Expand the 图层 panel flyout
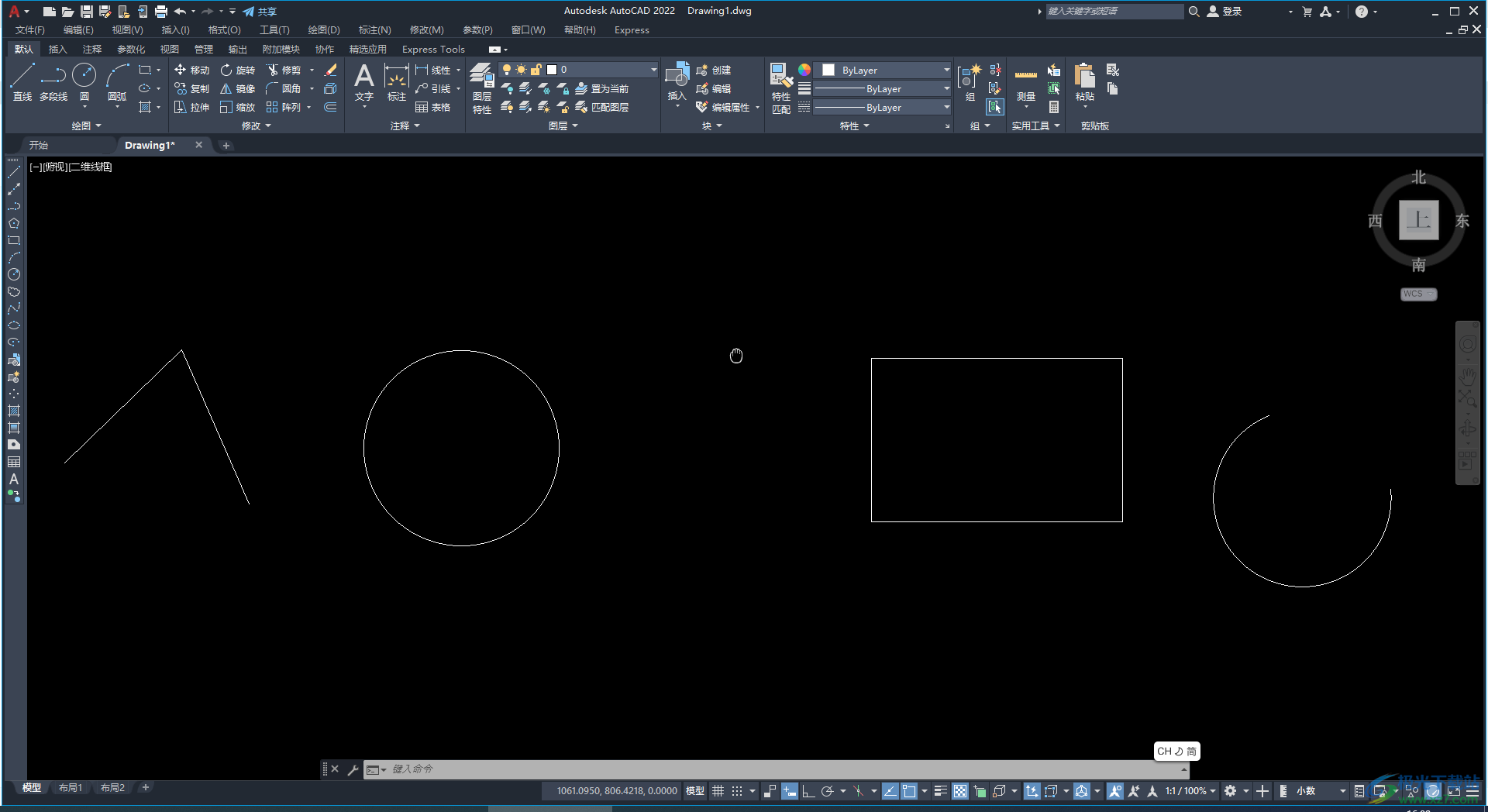The height and width of the screenshot is (812, 1488). click(563, 126)
